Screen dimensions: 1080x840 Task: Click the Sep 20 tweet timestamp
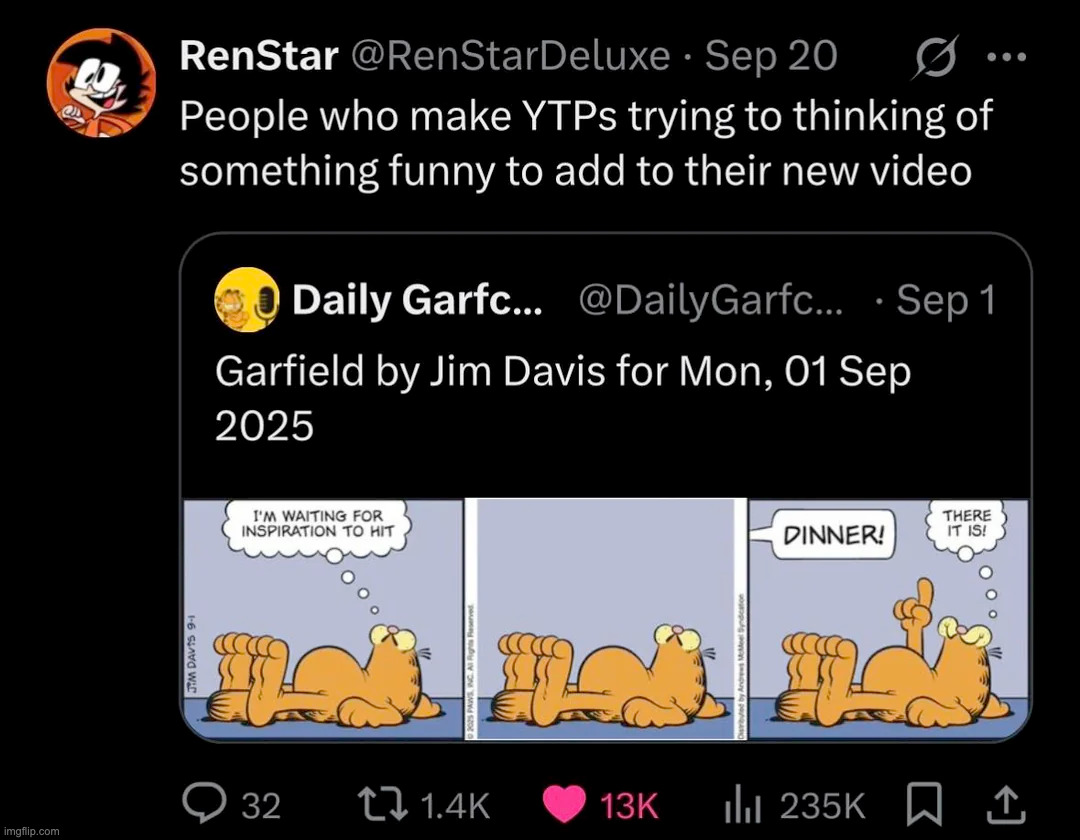pyautogui.click(x=770, y=56)
